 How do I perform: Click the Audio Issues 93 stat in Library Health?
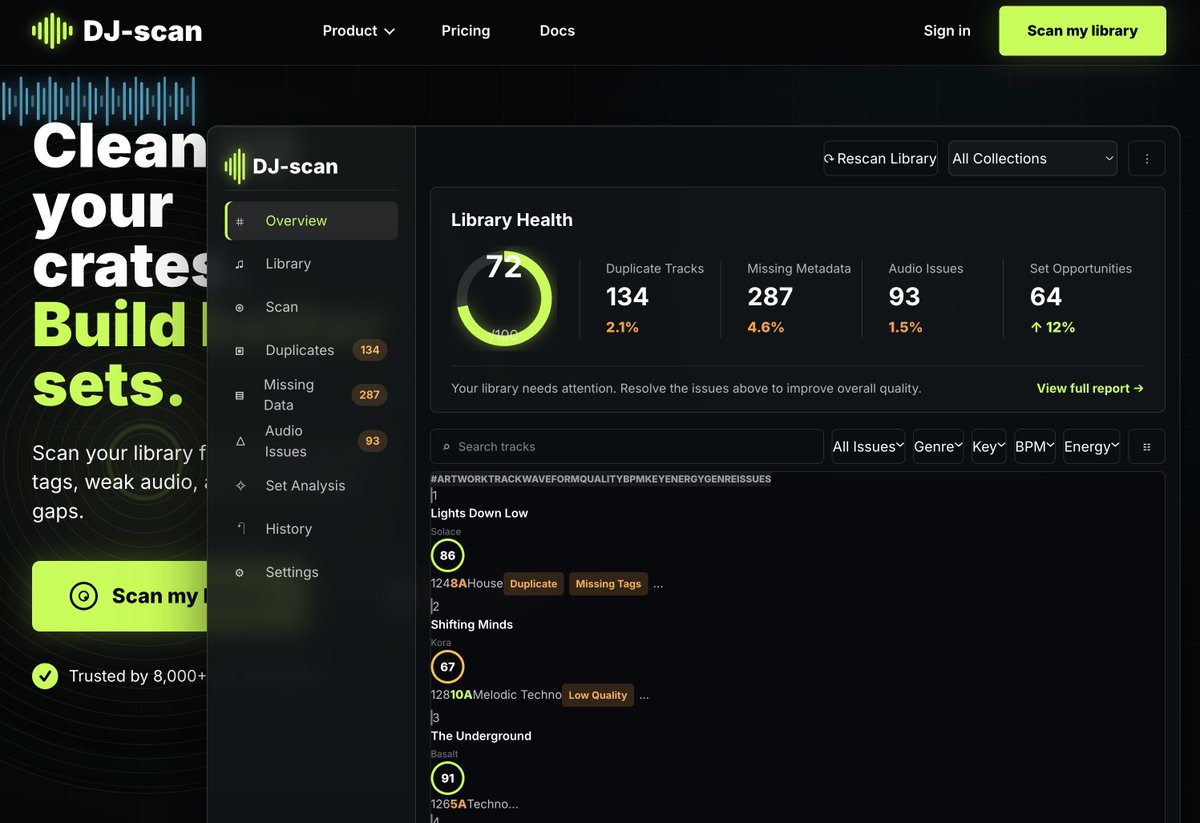[926, 298]
